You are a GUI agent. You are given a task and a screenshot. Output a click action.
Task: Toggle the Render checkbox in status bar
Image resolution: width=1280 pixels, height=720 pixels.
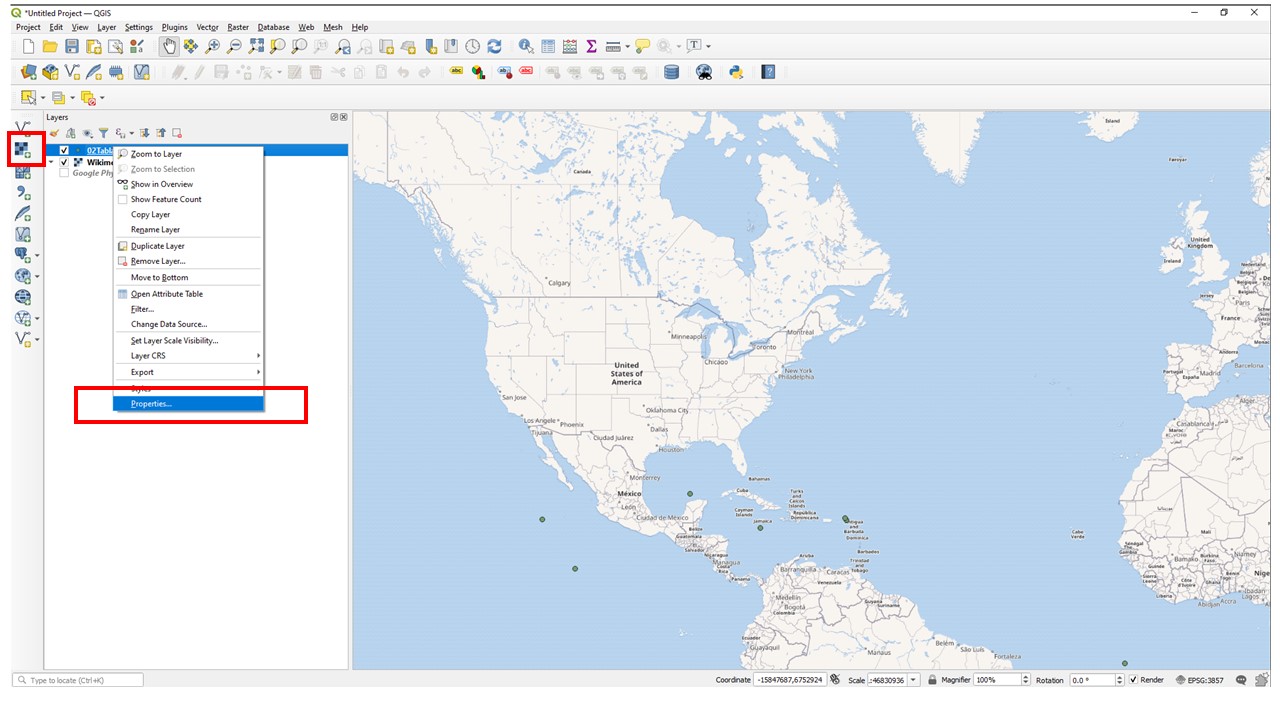pos(1133,680)
